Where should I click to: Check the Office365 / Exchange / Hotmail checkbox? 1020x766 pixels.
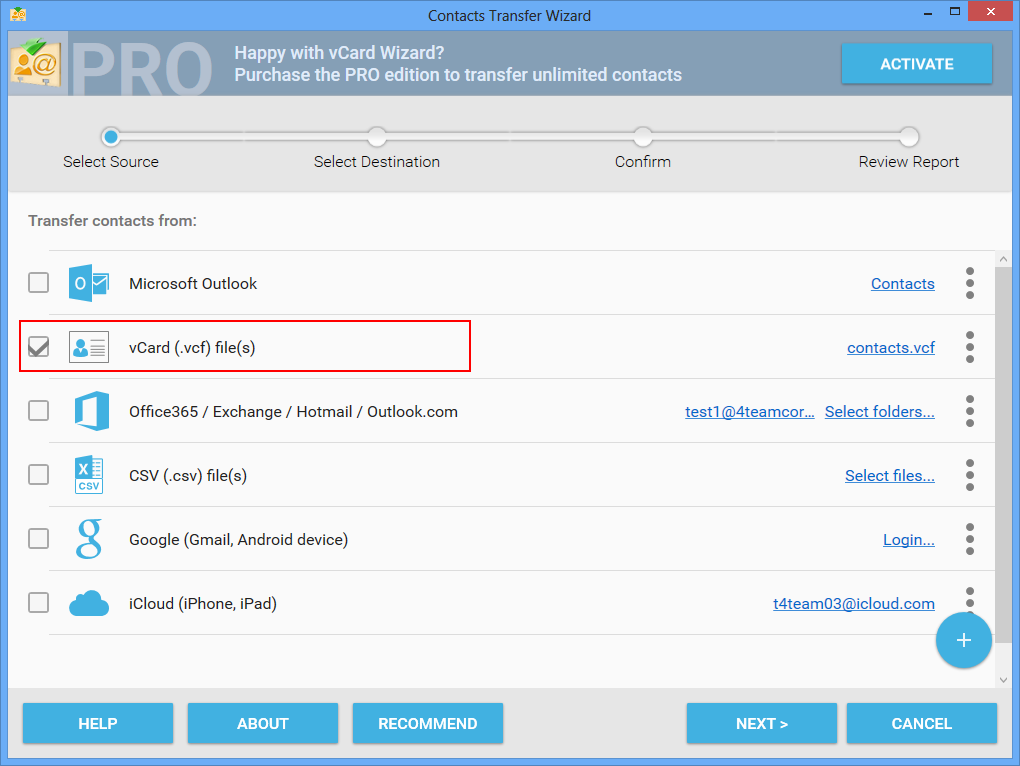(x=38, y=411)
